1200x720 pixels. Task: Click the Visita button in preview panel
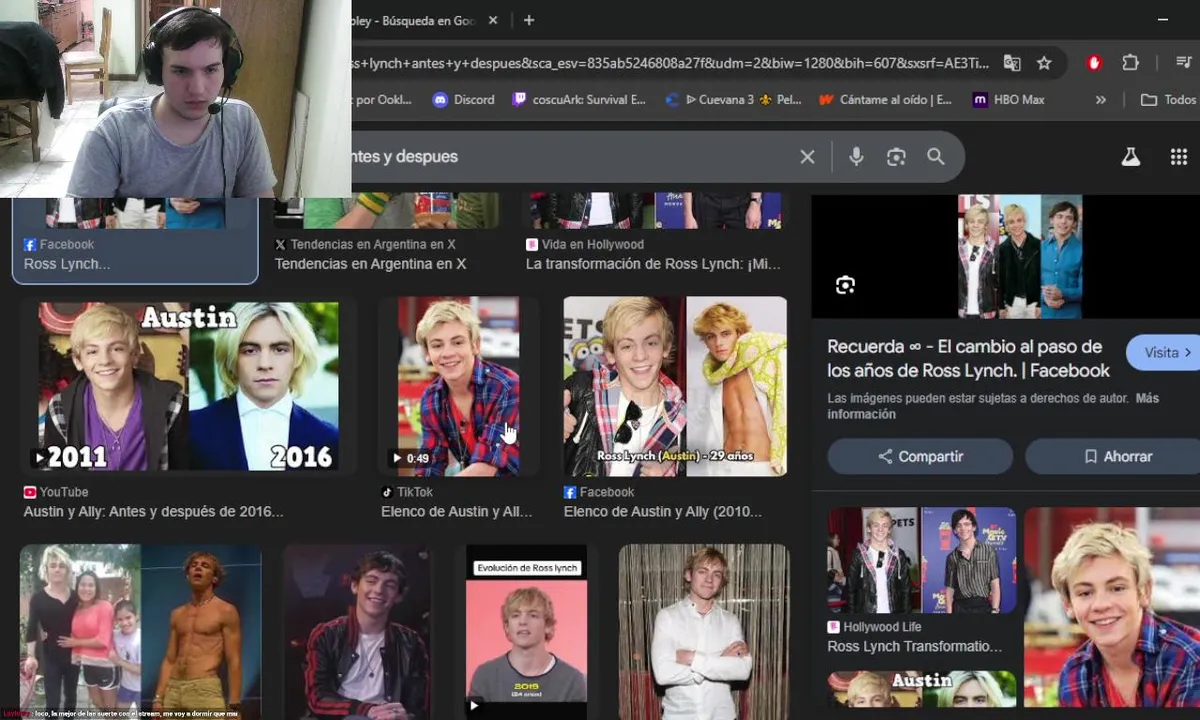(x=1165, y=352)
